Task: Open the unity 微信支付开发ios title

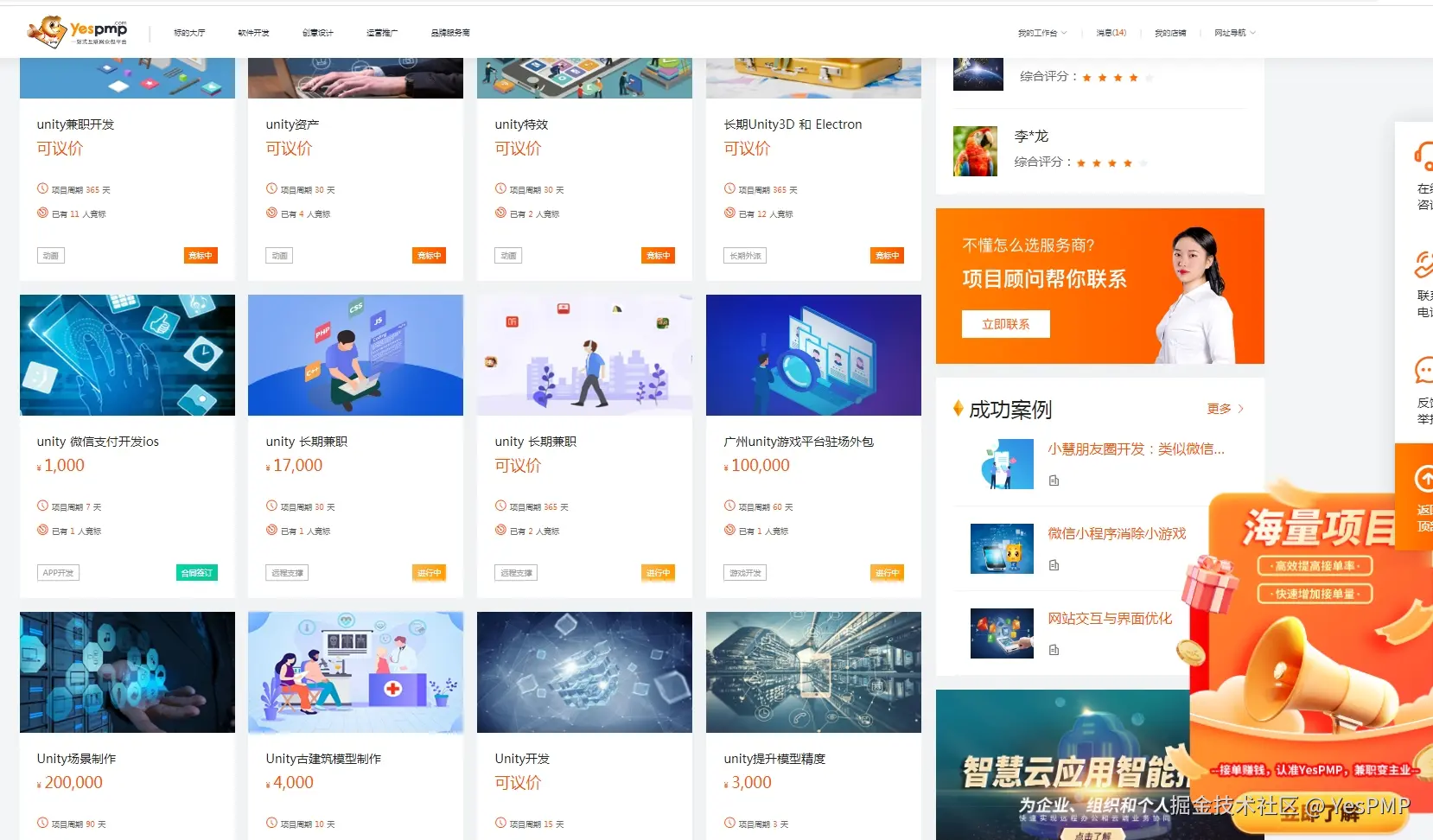Action: pos(98,442)
